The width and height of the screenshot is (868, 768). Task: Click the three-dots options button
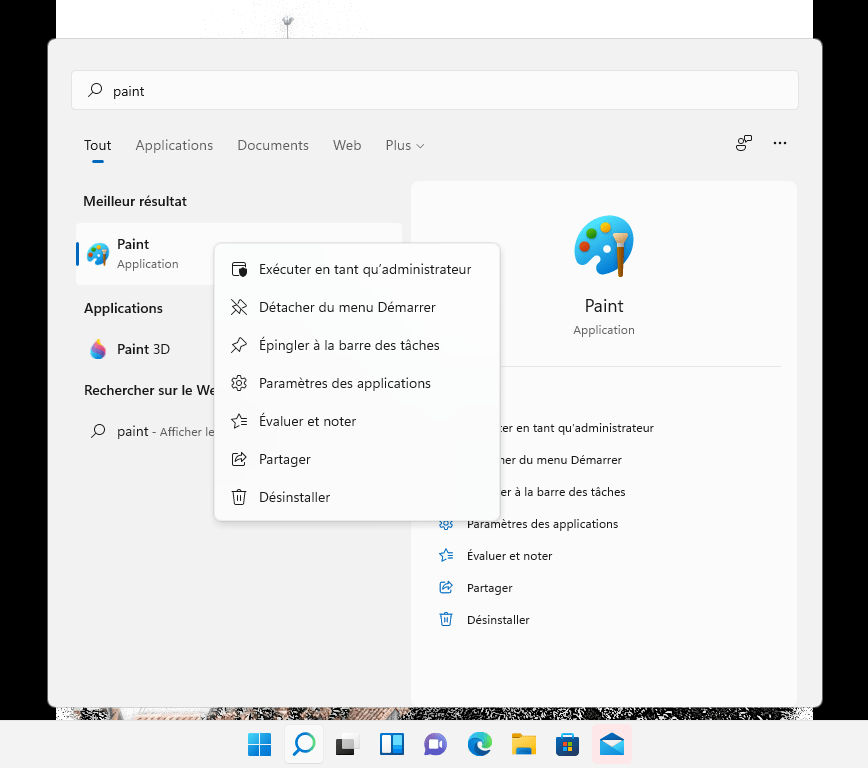pos(780,144)
